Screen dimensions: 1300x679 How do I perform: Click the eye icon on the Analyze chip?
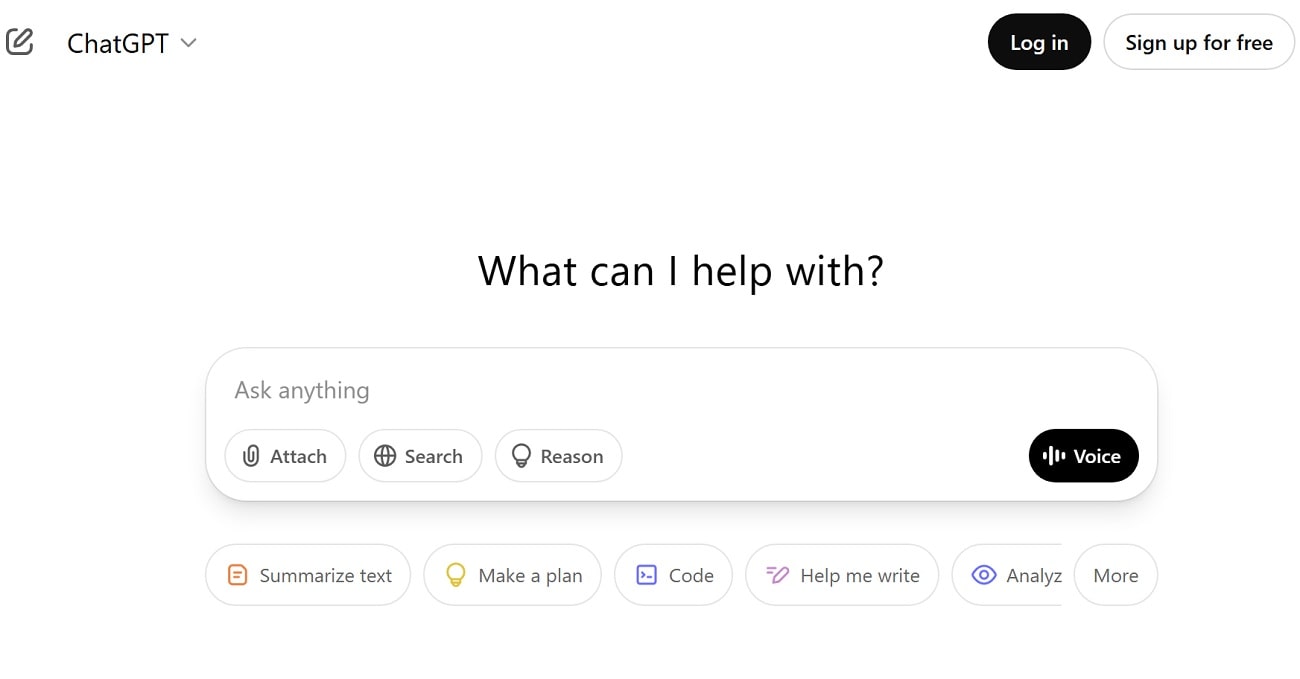click(x=984, y=575)
